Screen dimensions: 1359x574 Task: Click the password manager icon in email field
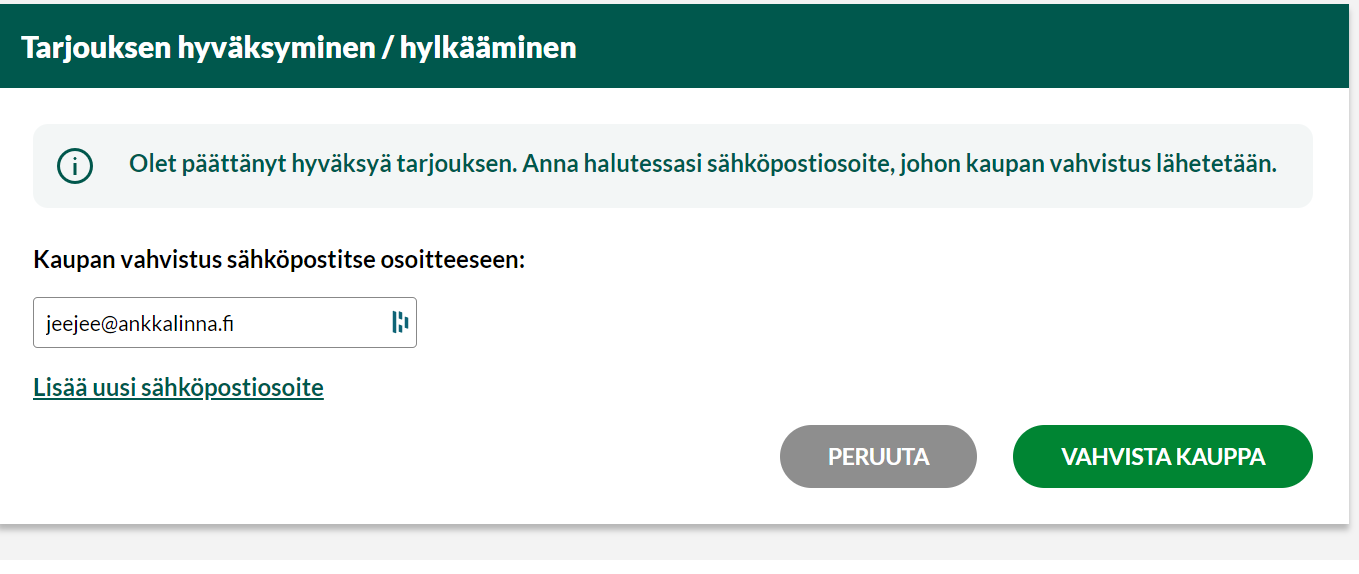point(400,322)
